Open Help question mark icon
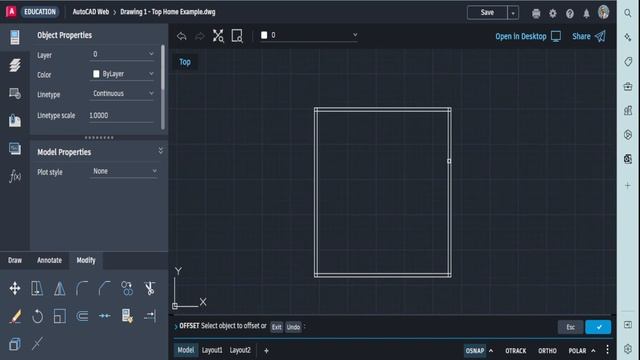The image size is (640, 360). point(570,13)
